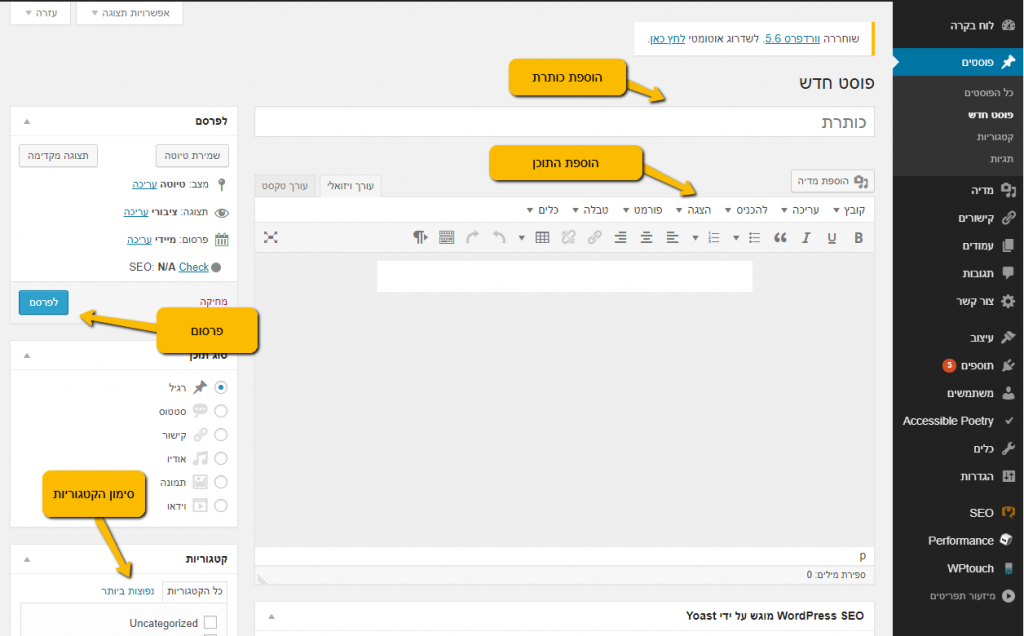Click into the כותרת title input field
Image resolution: width=1024 pixels, height=636 pixels.
coord(564,122)
